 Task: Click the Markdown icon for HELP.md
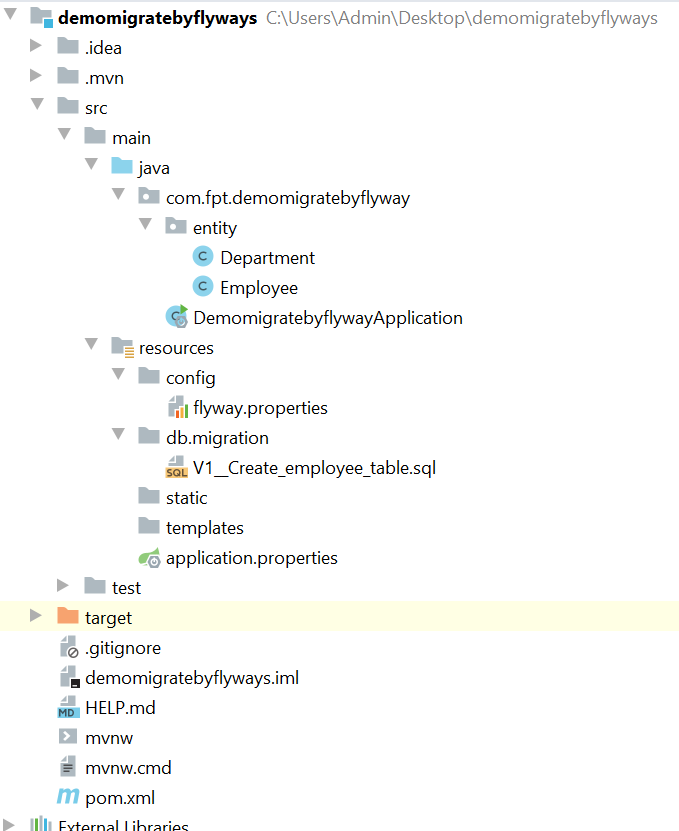[68, 707]
